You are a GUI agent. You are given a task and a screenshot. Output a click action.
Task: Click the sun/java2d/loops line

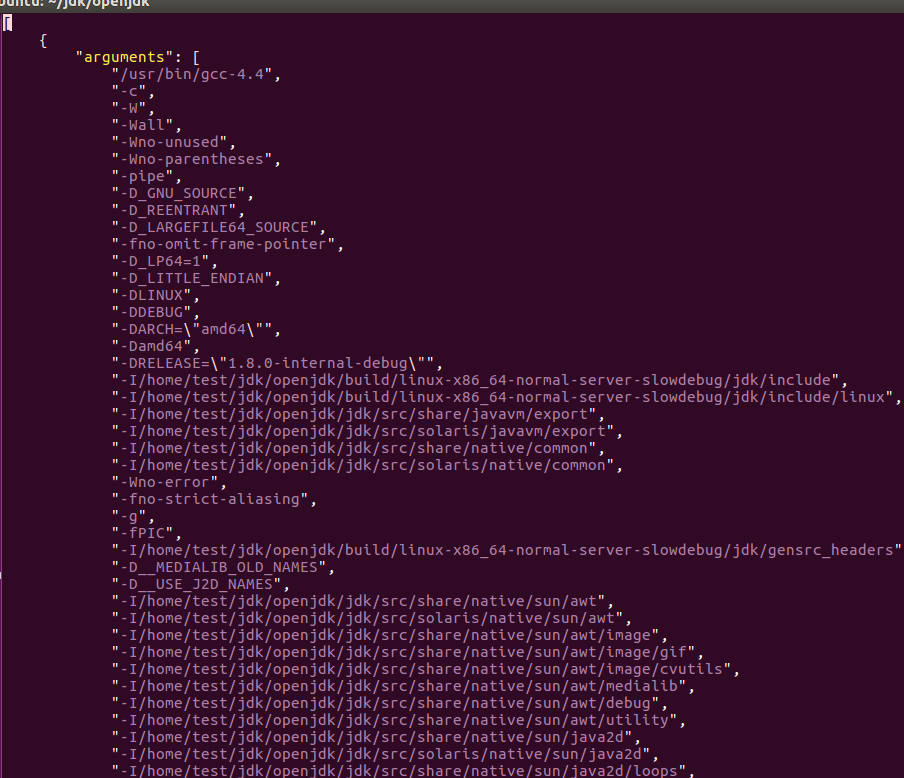coord(403,771)
